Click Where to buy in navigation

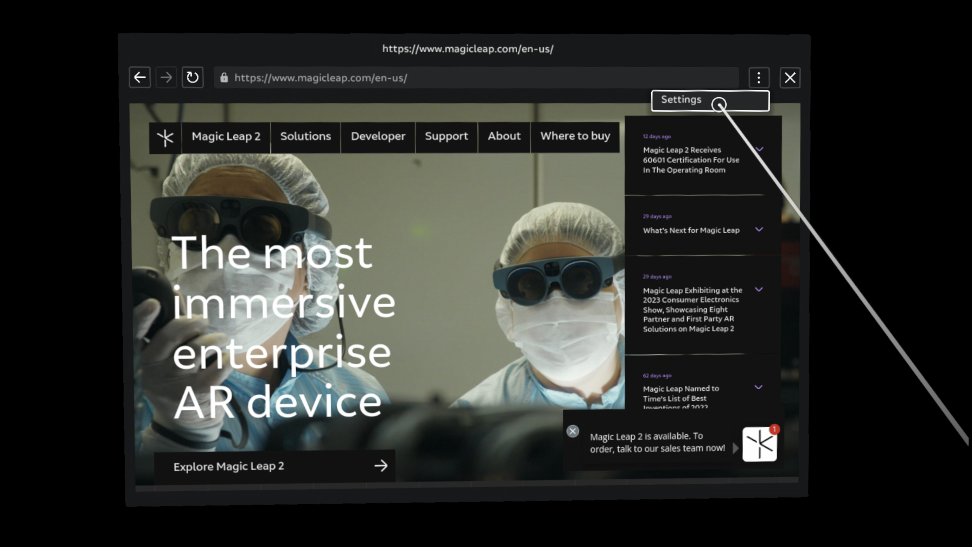point(575,136)
